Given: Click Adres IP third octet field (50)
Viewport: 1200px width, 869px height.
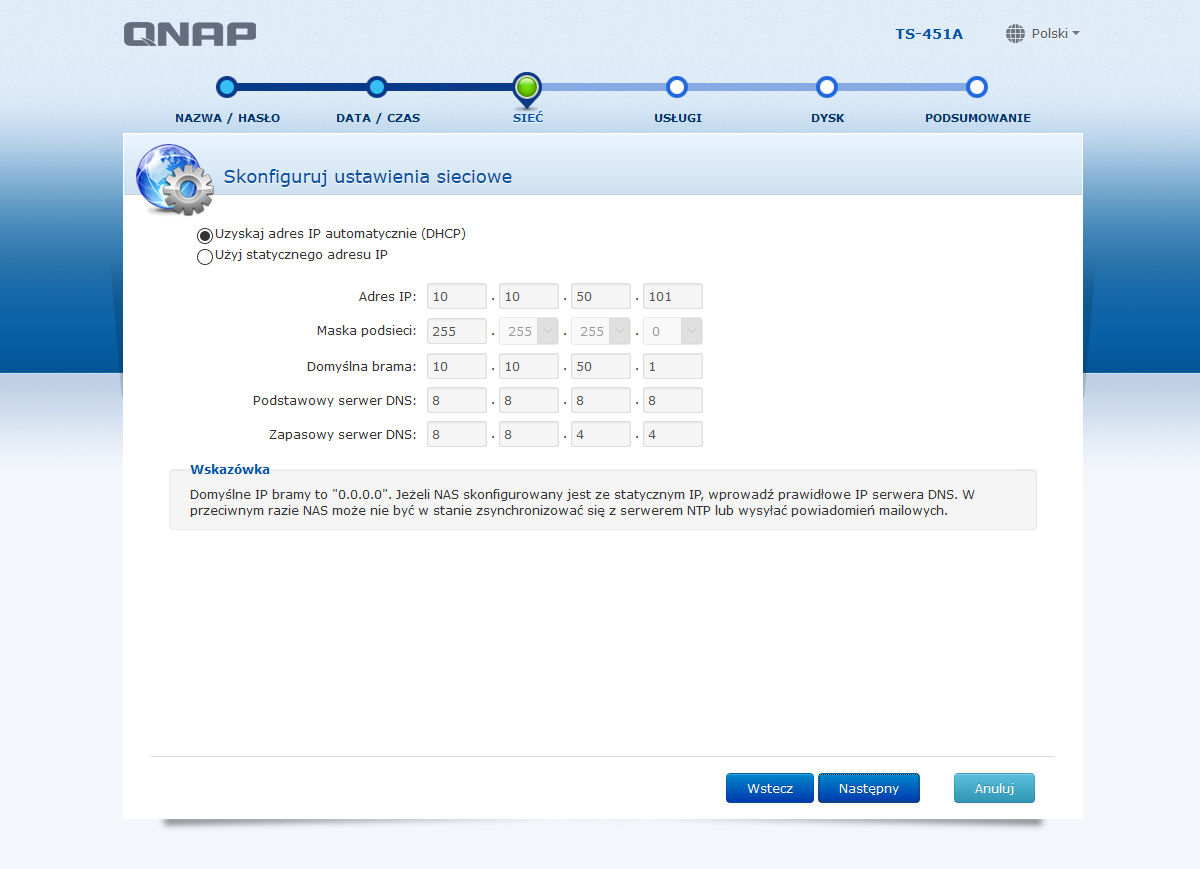Looking at the screenshot, I should [601, 296].
